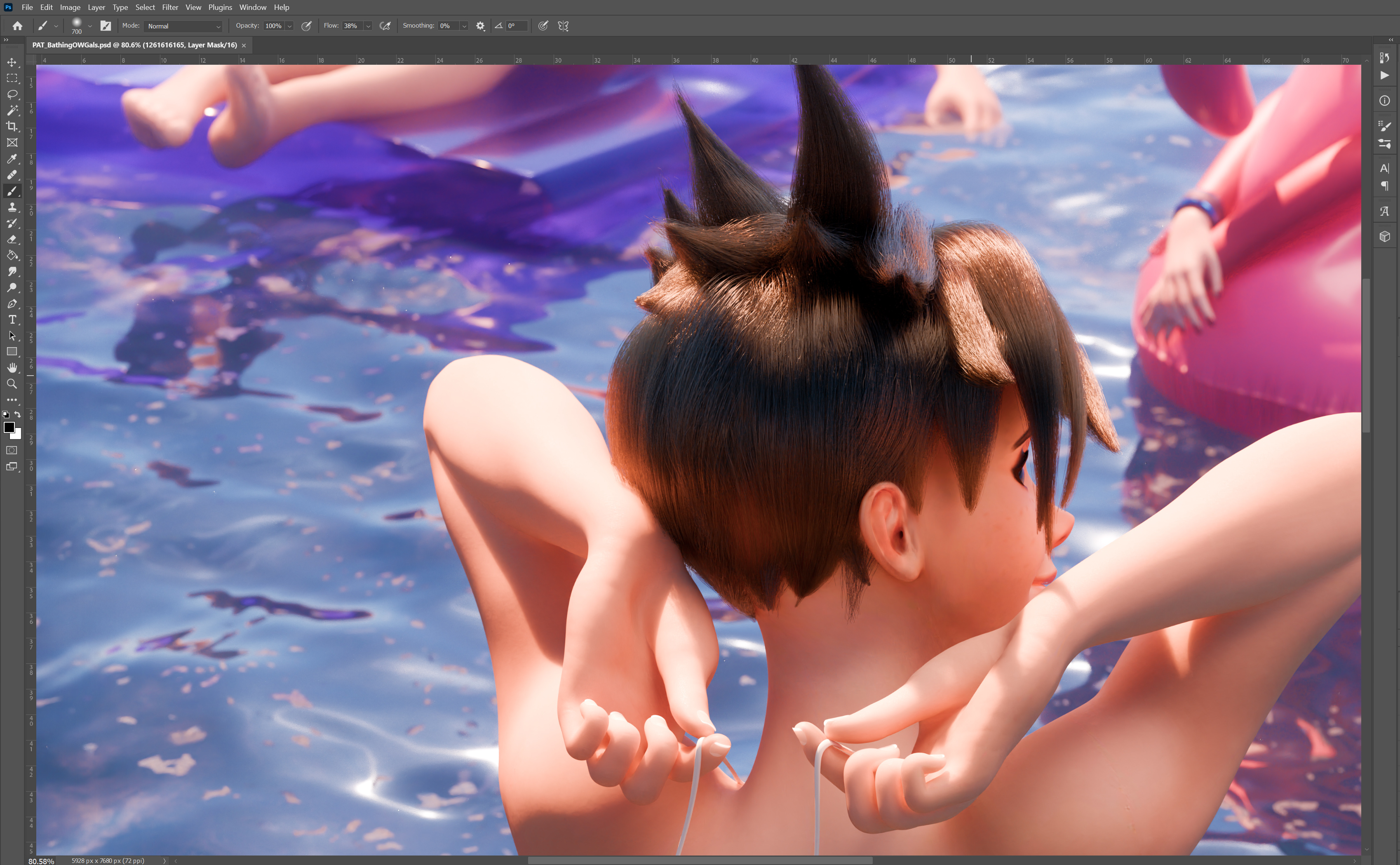1400x865 pixels.
Task: Toggle pressure for brush size
Action: click(543, 26)
